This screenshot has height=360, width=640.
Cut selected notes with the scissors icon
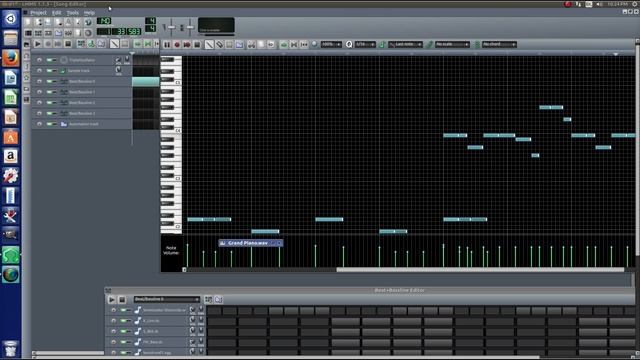(251, 44)
